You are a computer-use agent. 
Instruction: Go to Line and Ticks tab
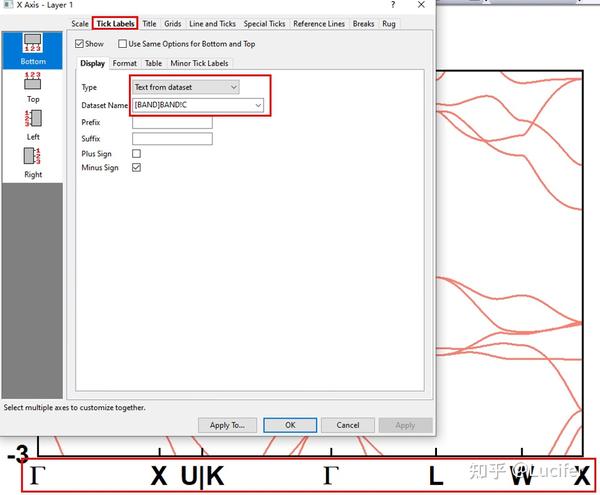point(212,24)
